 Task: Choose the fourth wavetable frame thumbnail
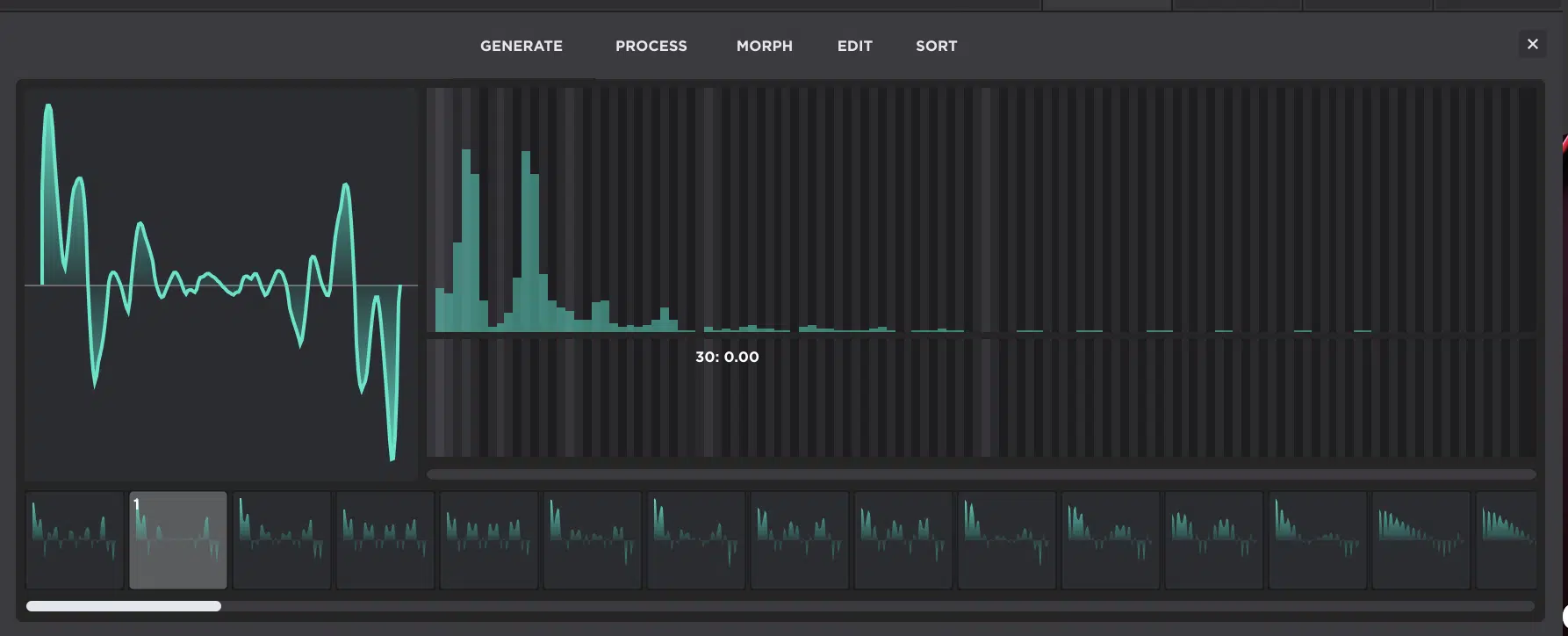[x=385, y=539]
